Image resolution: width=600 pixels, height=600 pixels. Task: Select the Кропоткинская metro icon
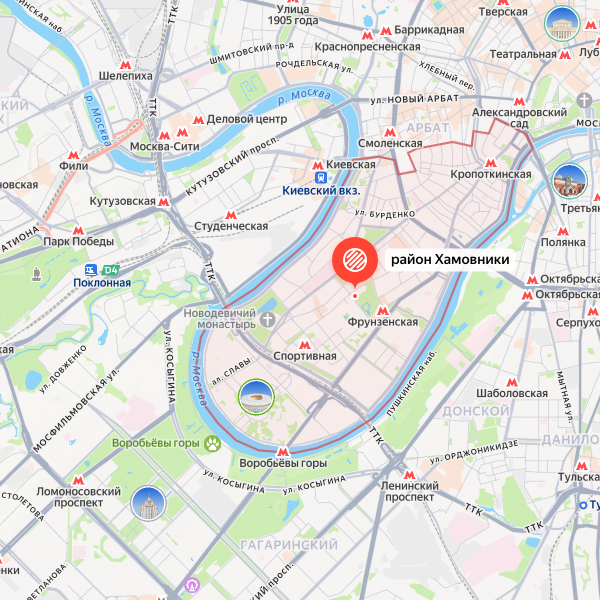pos(491,163)
